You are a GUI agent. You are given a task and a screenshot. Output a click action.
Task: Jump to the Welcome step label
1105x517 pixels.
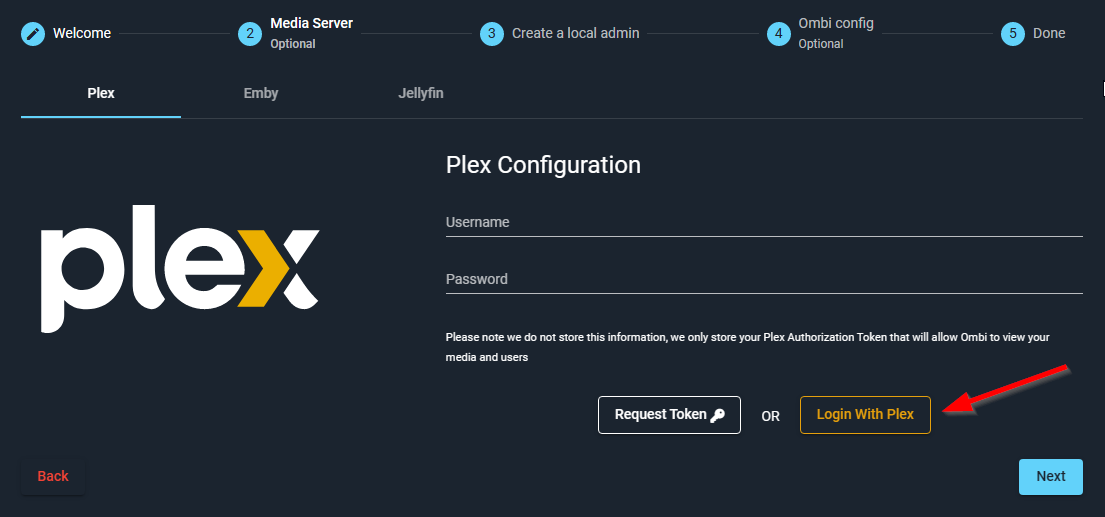click(x=82, y=33)
